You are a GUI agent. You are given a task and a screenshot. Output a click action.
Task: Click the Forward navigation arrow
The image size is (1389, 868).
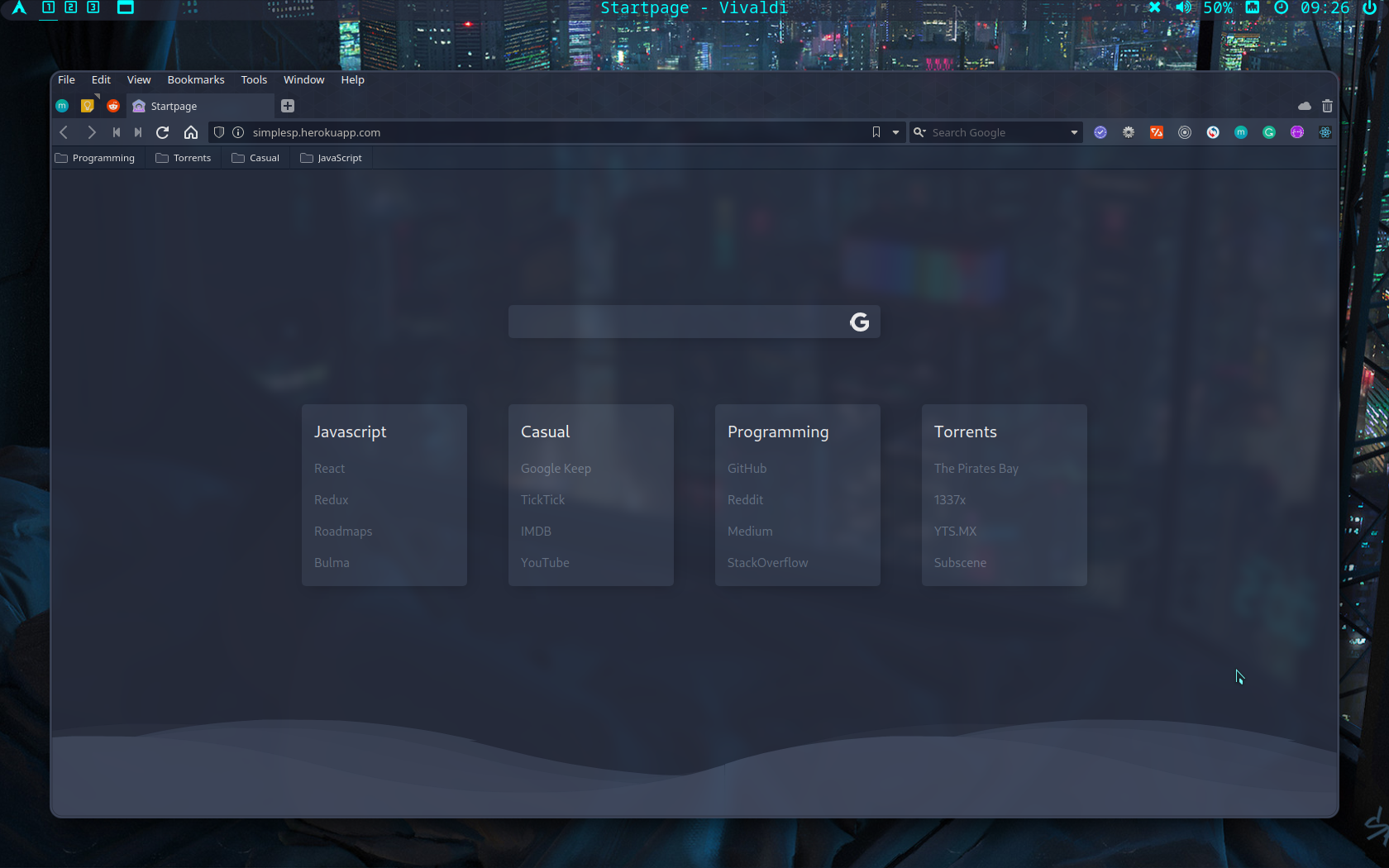tap(92, 132)
